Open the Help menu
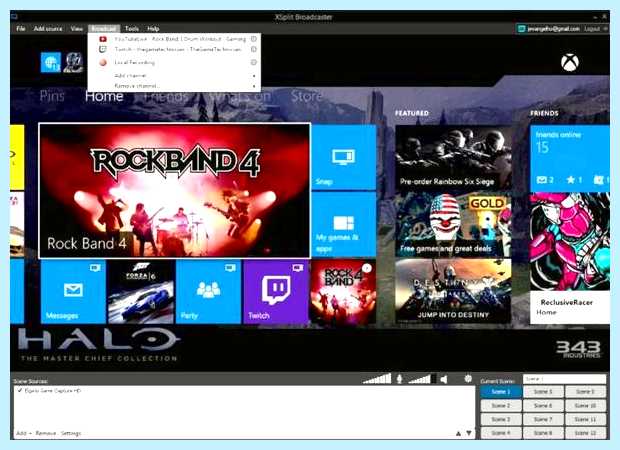Screen dimensions: 620x450 point(153,28)
